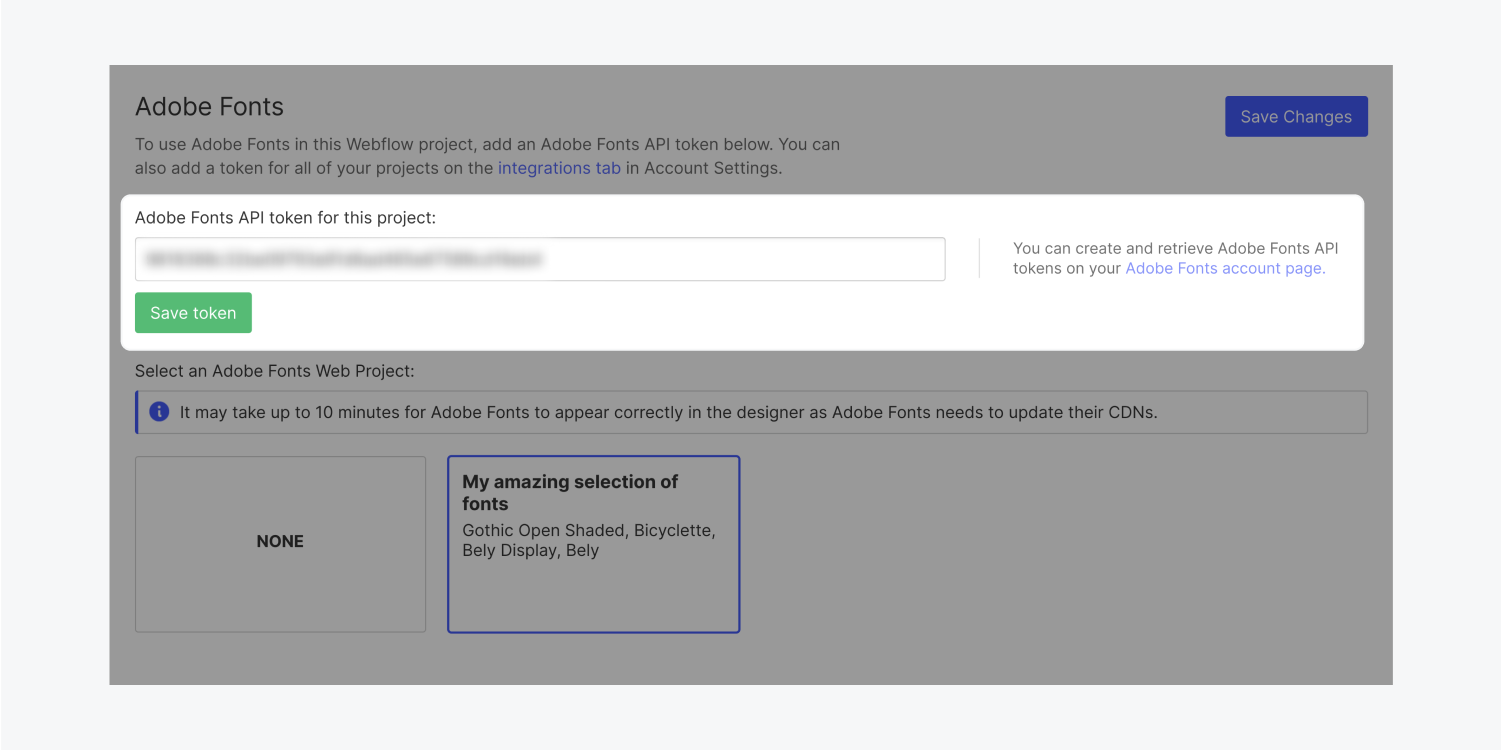Open the Adobe Fonts account page link
1501x751 pixels.
1225,268
